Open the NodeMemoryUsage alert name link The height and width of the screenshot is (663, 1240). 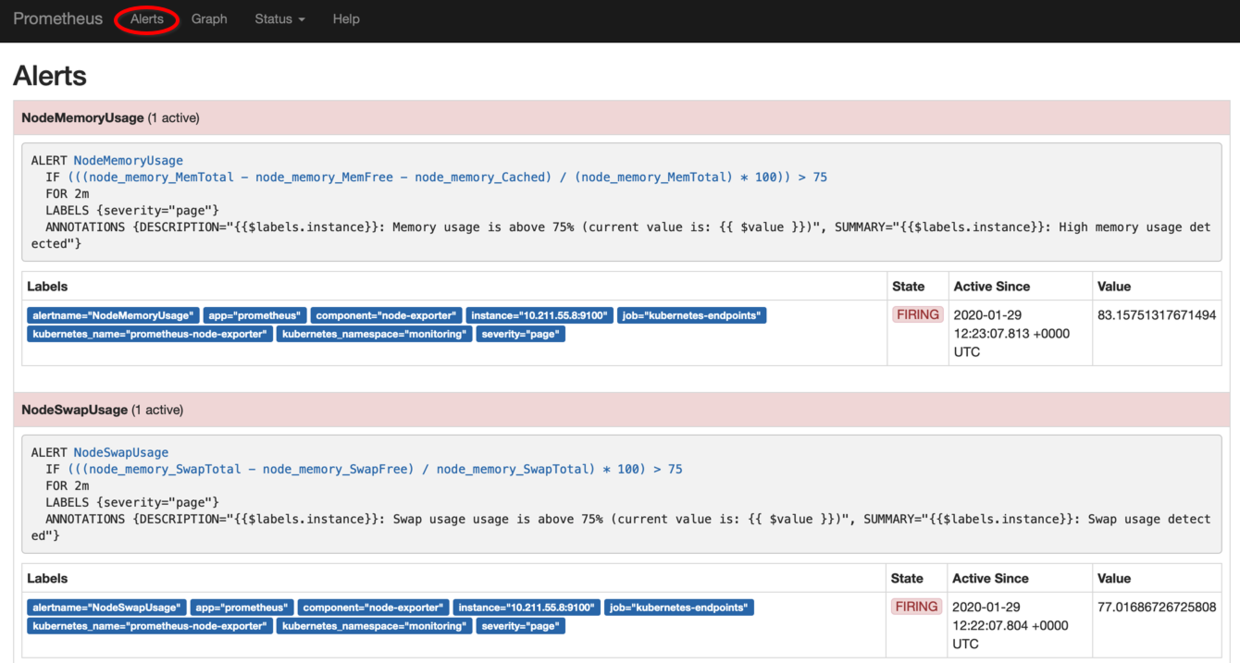coord(128,160)
